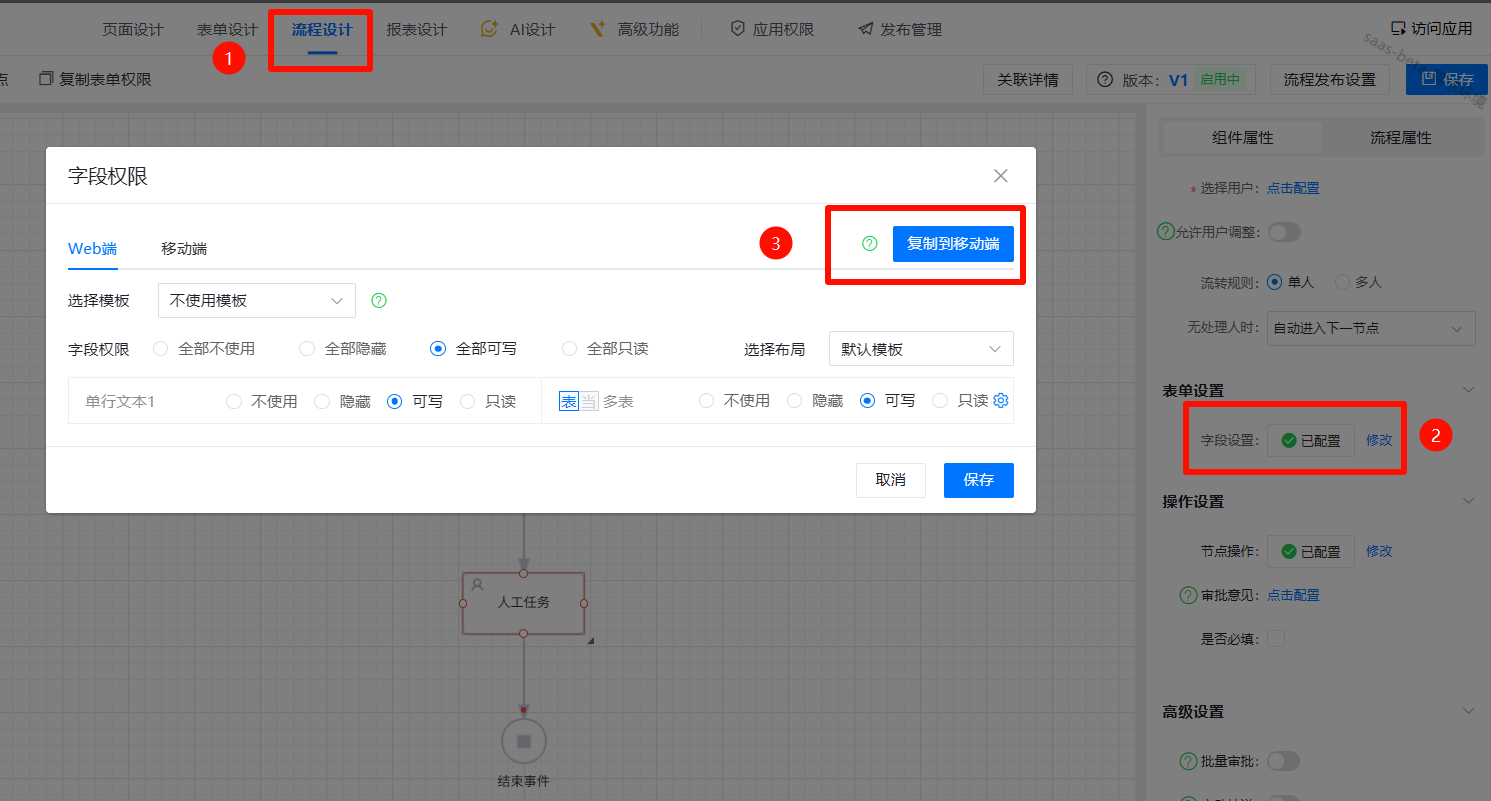Click the help icon beside template dropdown
Image resolution: width=1491 pixels, height=801 pixels.
[379, 300]
